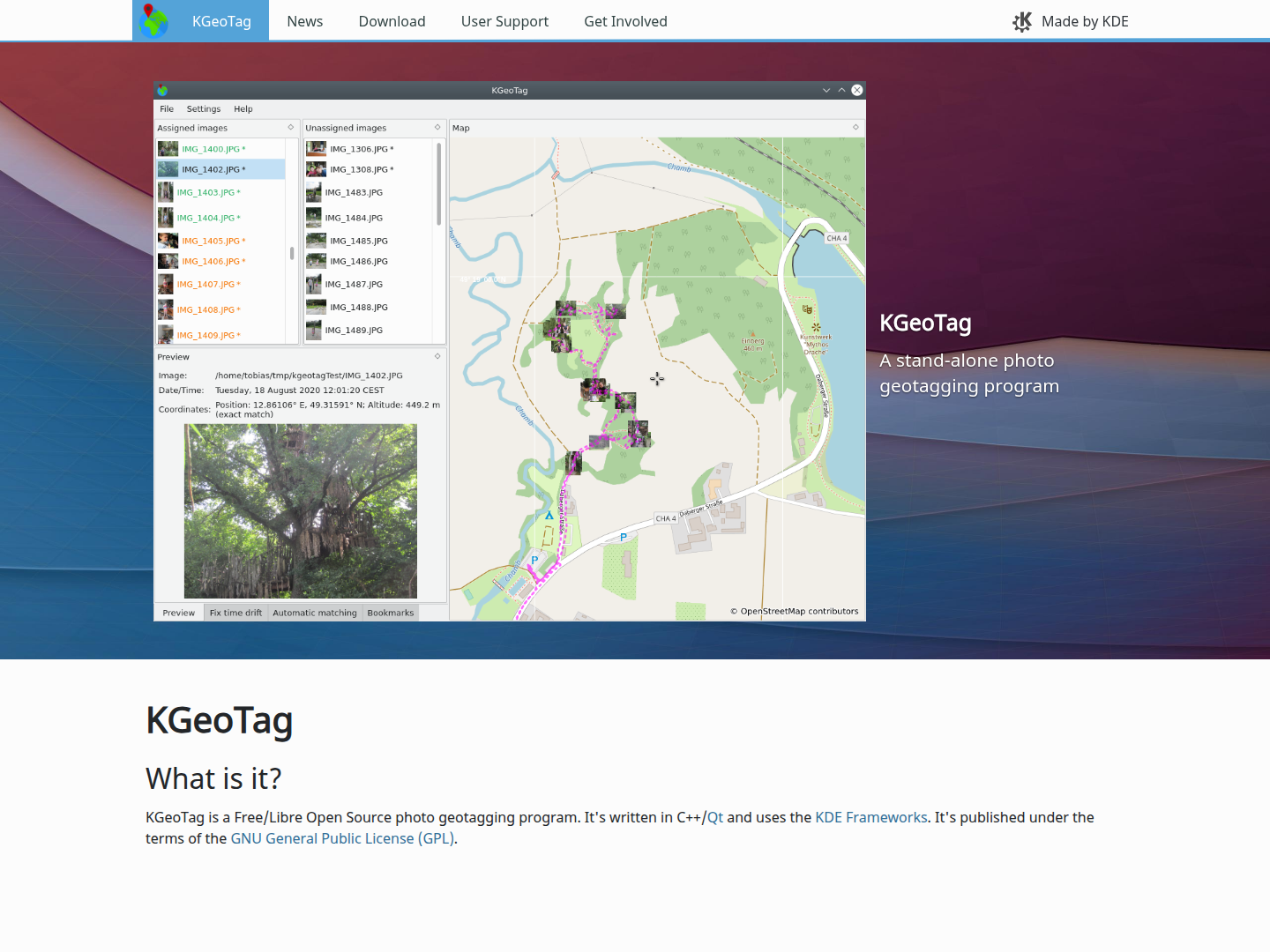Select the IMG_1400.JPG thumbnail in Assigned images
Viewport: 1270px width, 952px height.
point(168,149)
